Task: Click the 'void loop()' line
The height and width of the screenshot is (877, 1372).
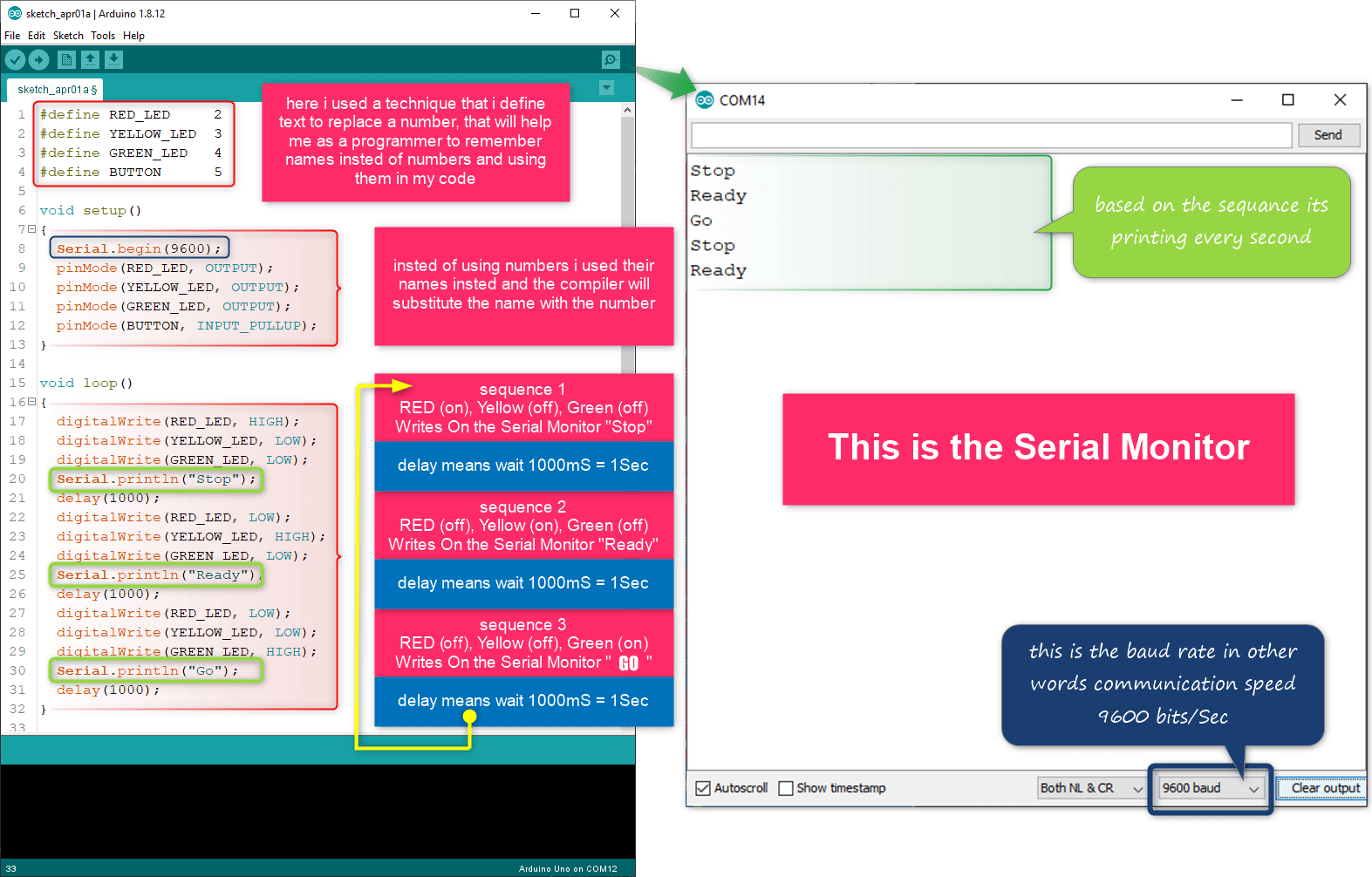Action: [86, 383]
